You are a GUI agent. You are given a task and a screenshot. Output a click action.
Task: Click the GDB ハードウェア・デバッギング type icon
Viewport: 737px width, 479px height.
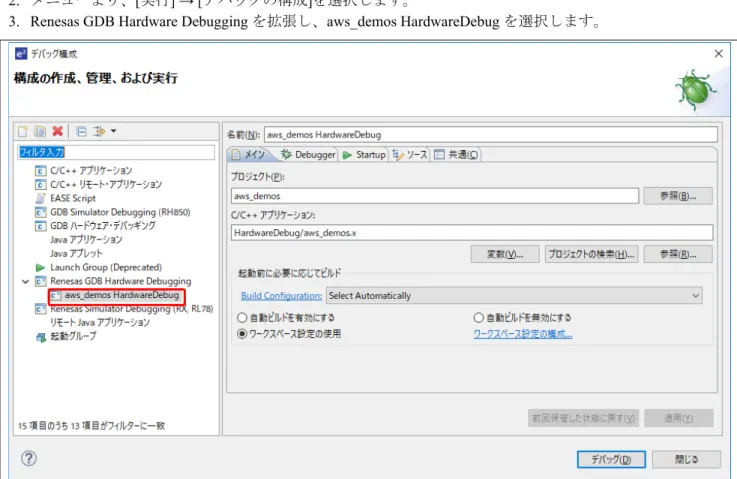(40, 226)
